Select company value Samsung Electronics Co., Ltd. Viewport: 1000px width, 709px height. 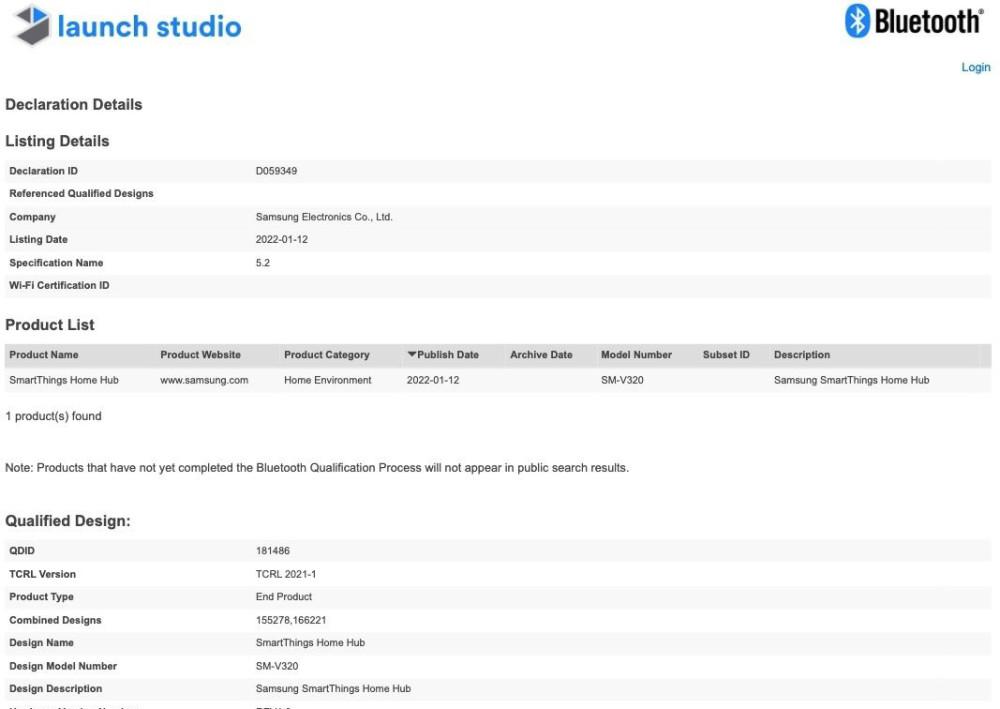pos(324,217)
